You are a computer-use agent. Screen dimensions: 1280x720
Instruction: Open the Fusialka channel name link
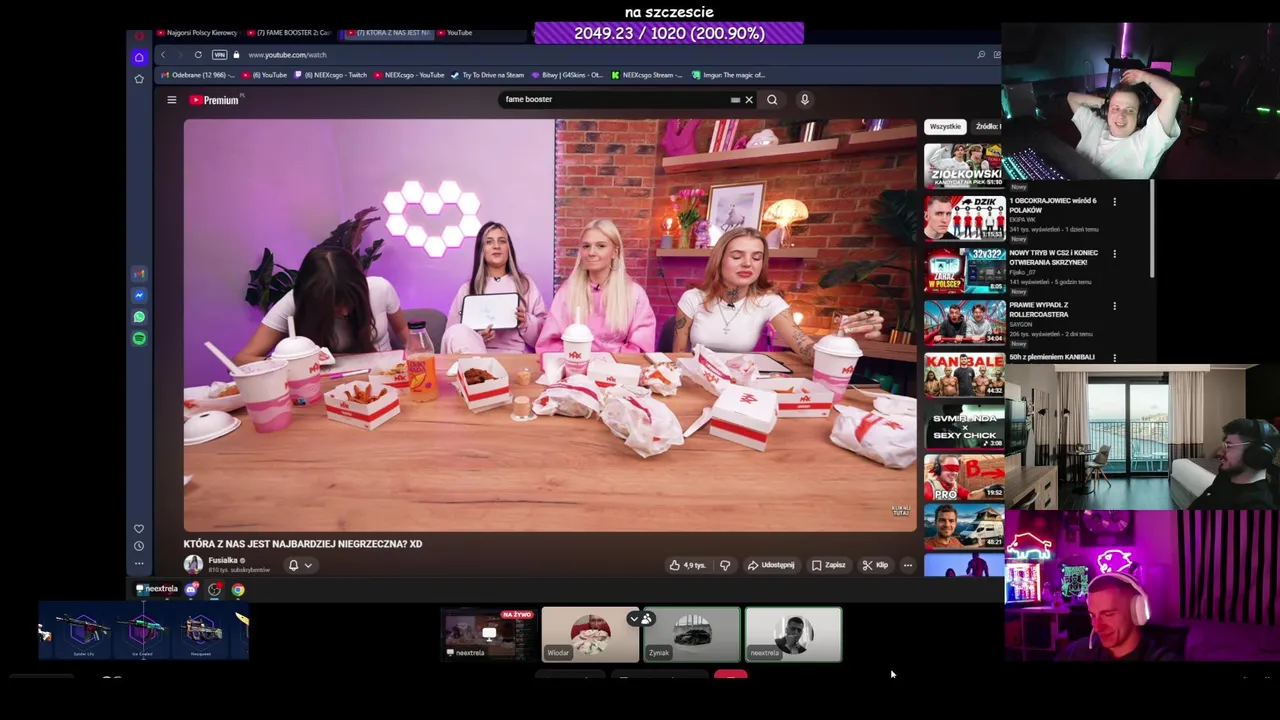click(224, 561)
